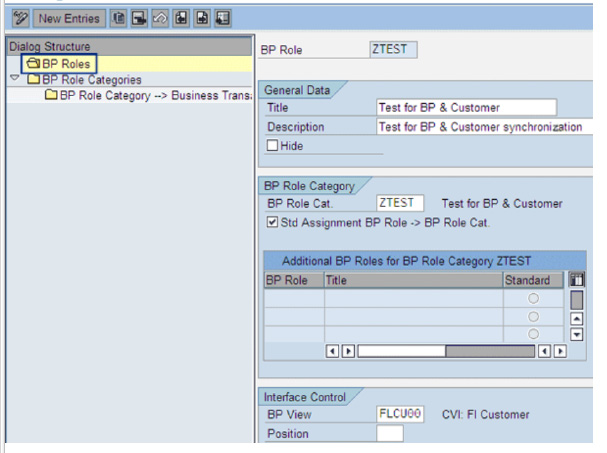Click right arrow beside horizontal scrollbar start
Screen dimensions: 607x453
tap(348, 351)
